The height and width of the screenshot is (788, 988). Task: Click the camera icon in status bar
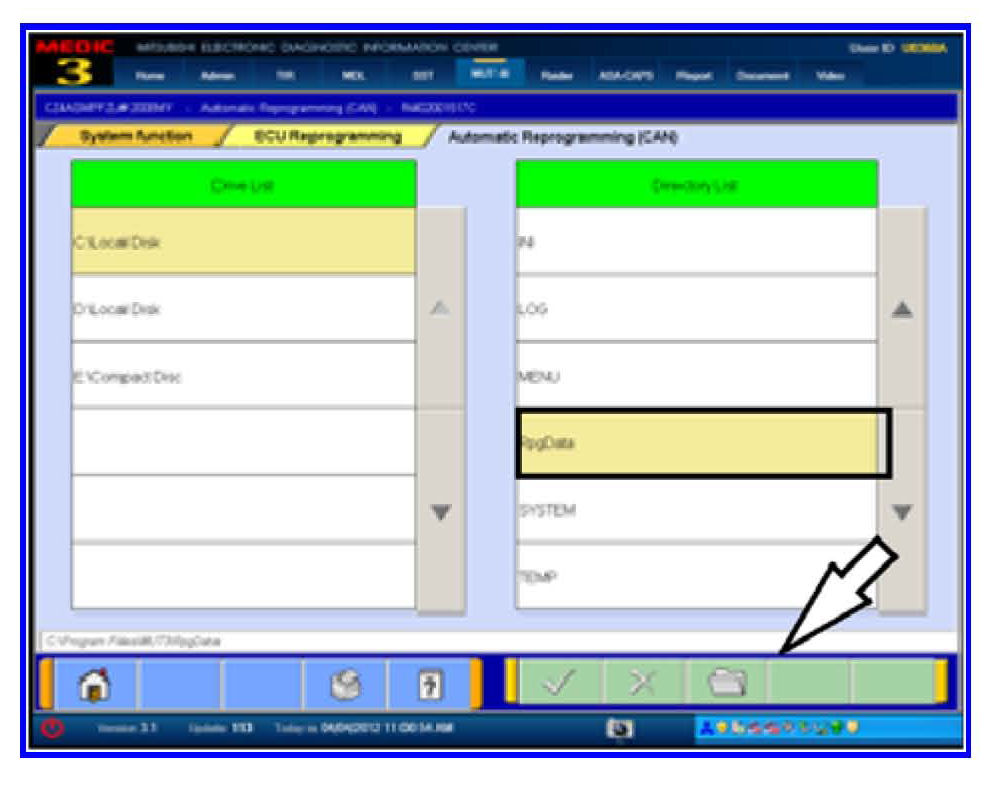[616, 729]
